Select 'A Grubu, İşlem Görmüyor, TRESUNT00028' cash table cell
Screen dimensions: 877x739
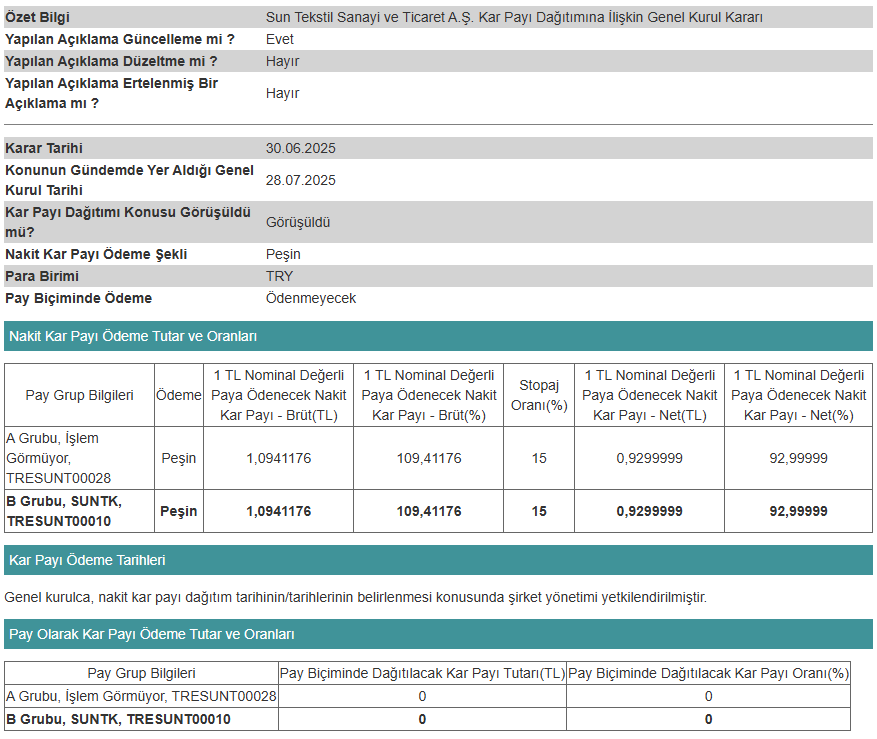point(79,458)
